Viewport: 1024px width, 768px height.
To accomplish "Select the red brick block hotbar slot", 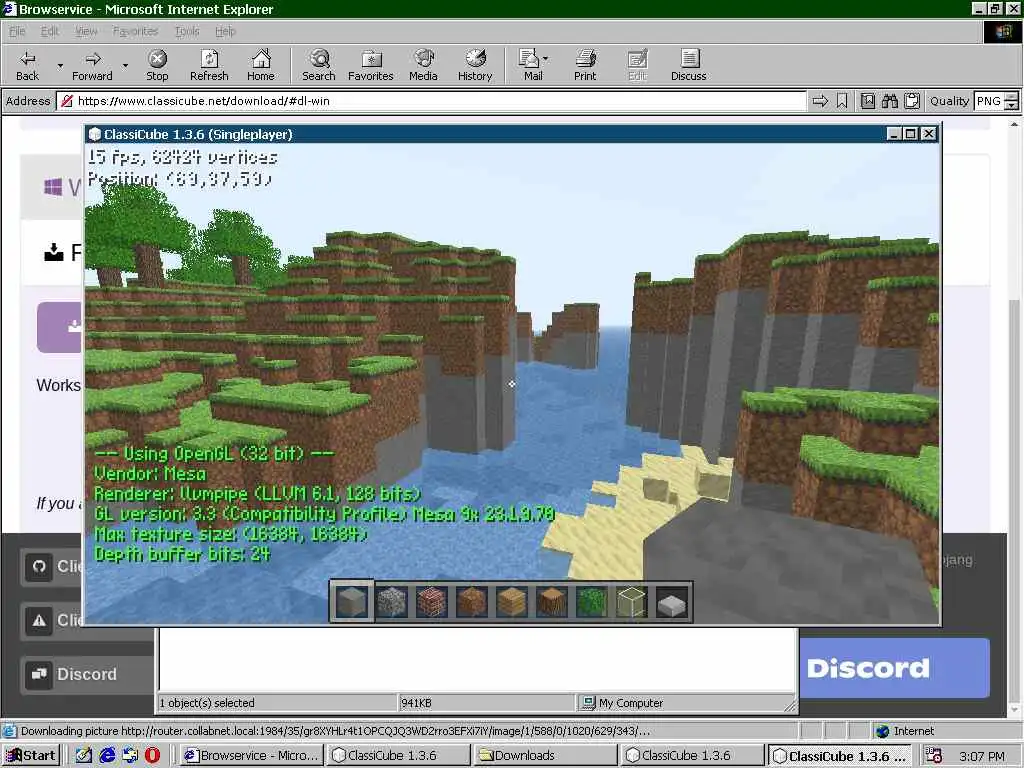I will [x=432, y=601].
